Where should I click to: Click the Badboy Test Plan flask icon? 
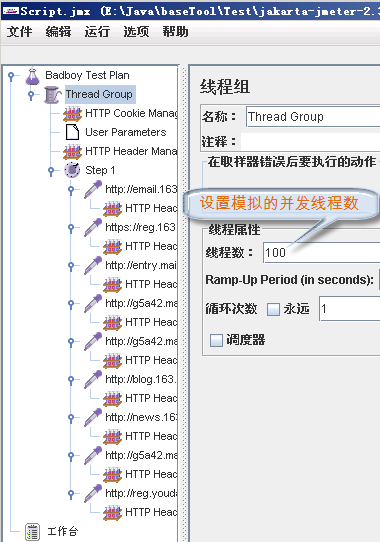point(33,76)
